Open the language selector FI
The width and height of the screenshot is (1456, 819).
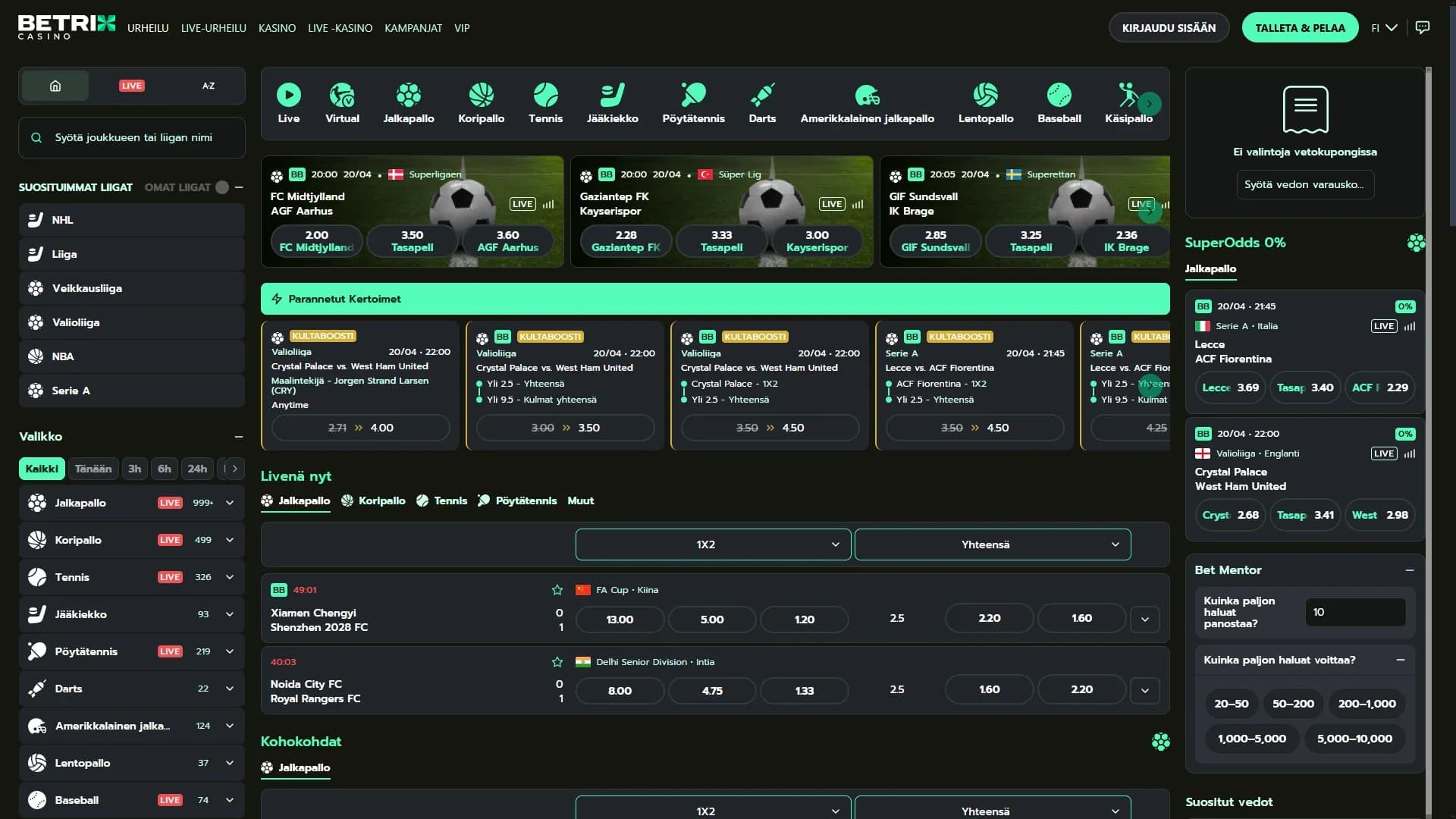(x=1384, y=28)
